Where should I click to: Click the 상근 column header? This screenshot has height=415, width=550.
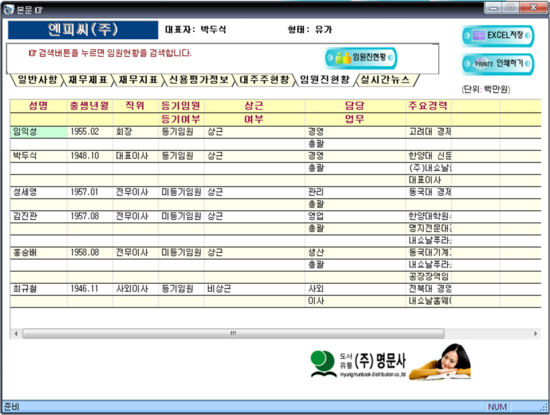click(x=254, y=106)
